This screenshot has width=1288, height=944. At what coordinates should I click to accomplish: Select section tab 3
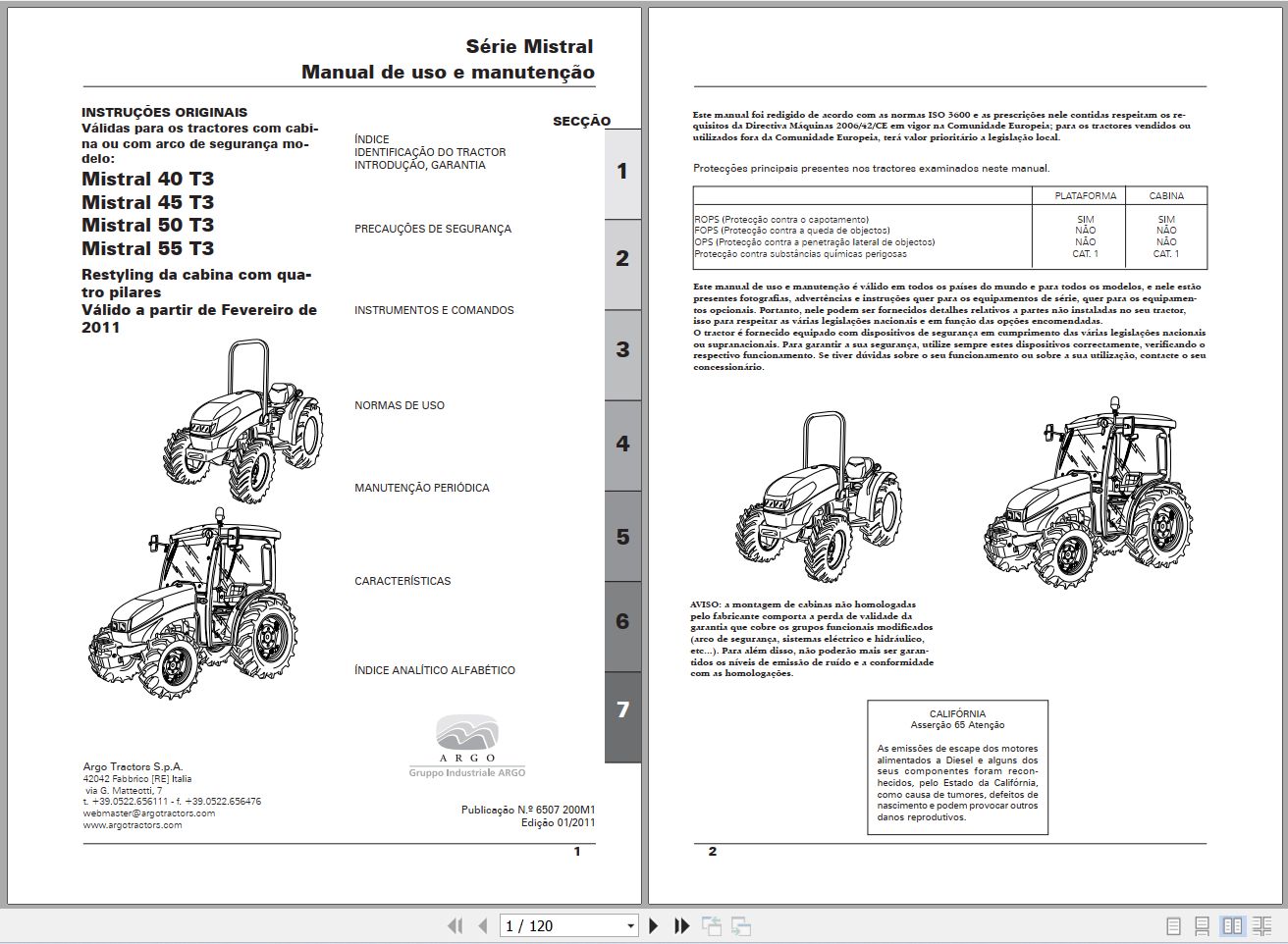pyautogui.click(x=622, y=354)
